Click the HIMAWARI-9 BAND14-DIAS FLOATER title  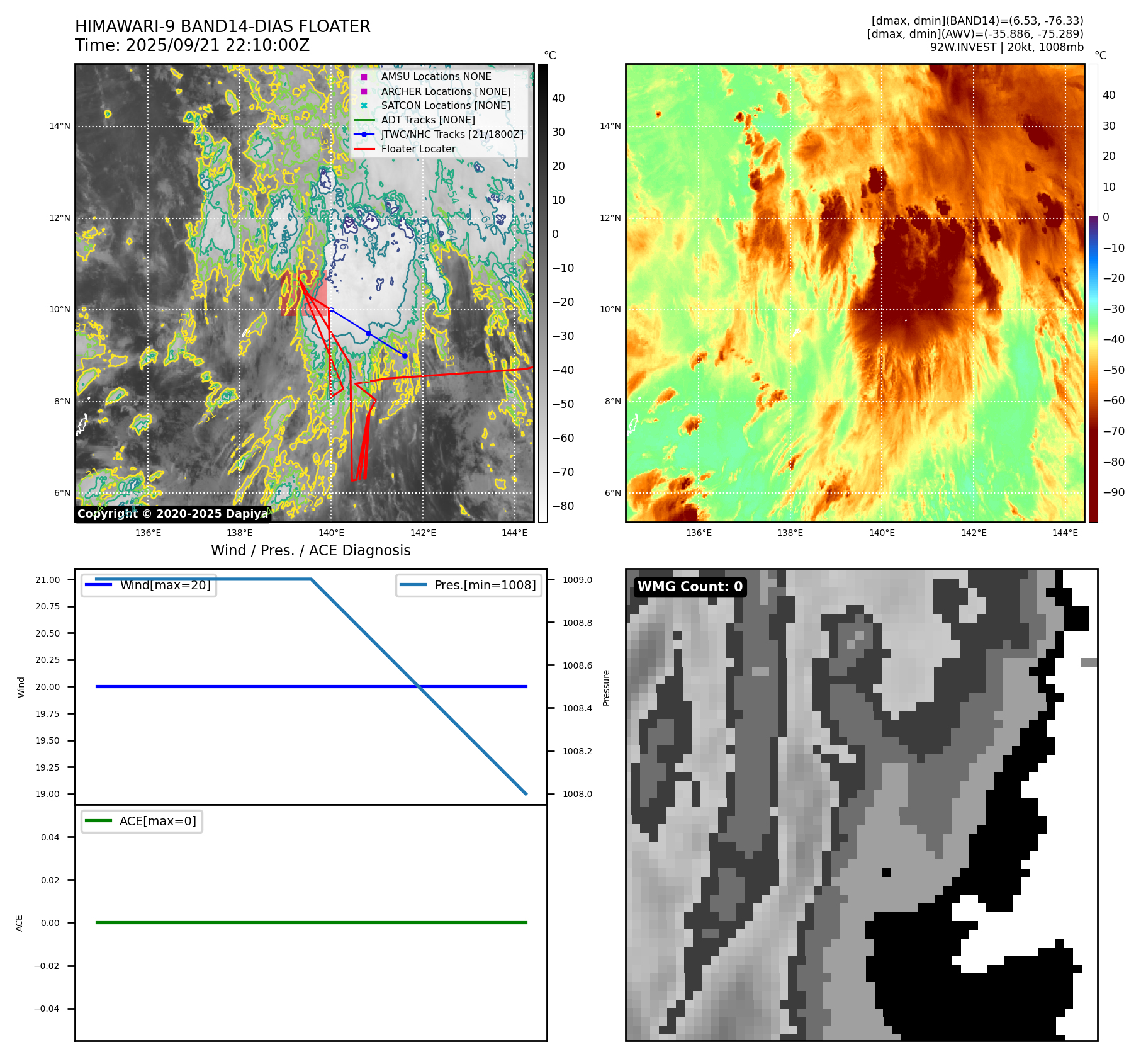[x=223, y=26]
